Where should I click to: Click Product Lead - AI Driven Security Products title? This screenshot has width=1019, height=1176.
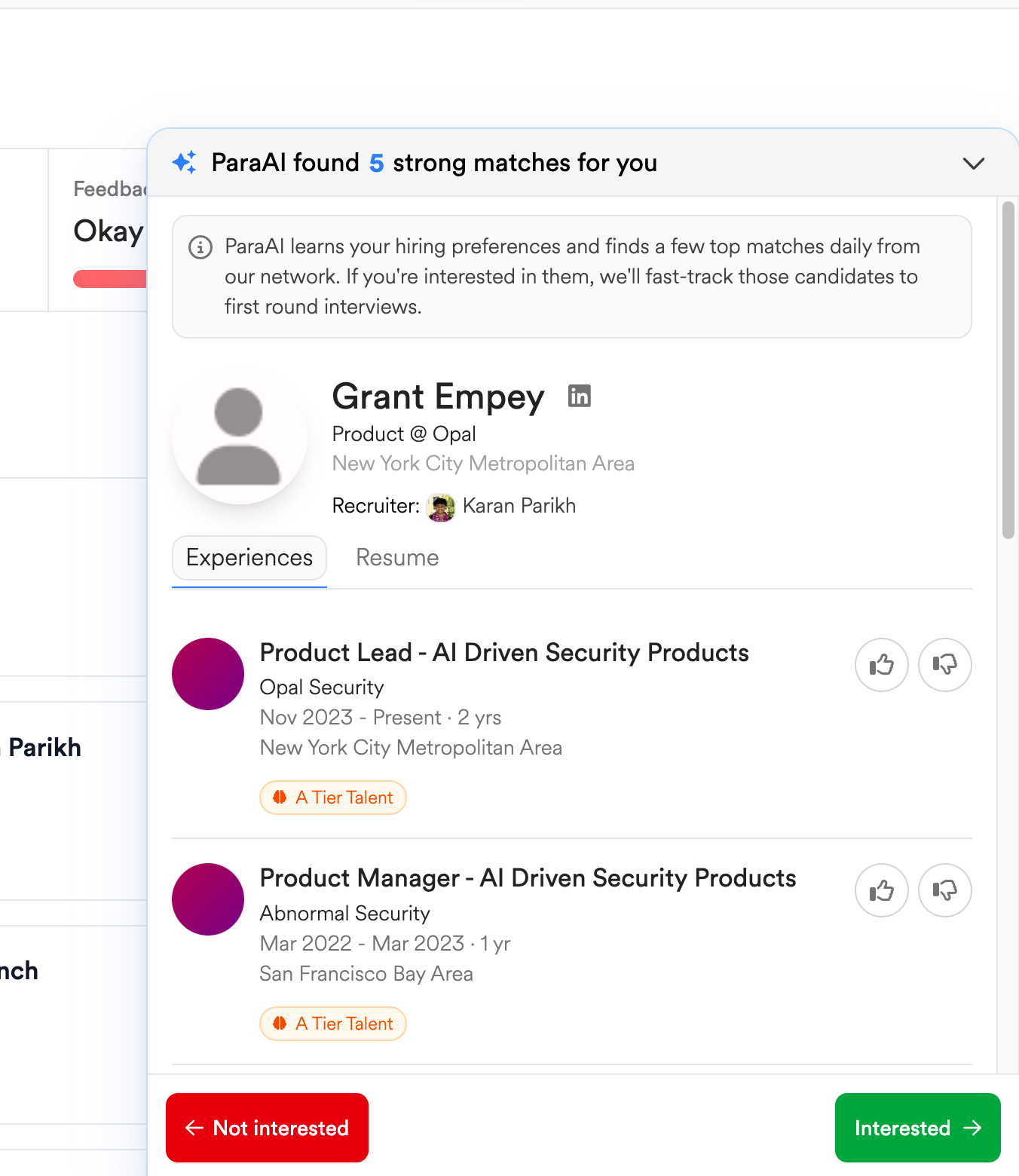(x=504, y=653)
